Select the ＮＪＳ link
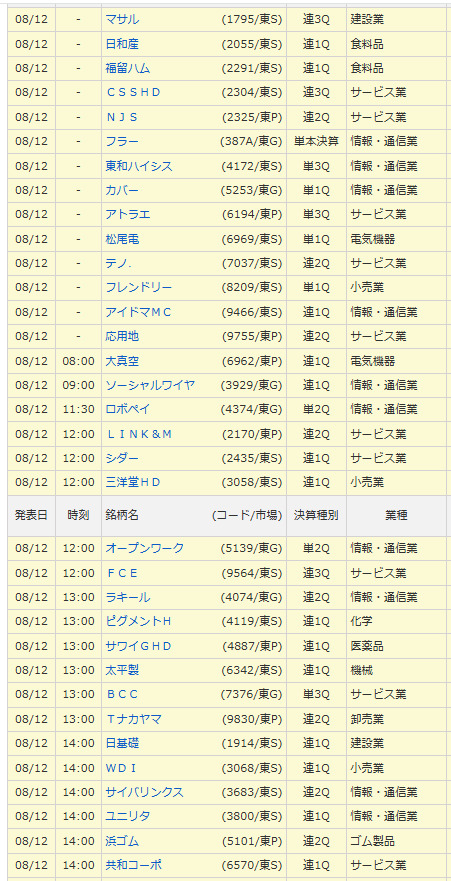This screenshot has height=881, width=451. click(x=122, y=117)
